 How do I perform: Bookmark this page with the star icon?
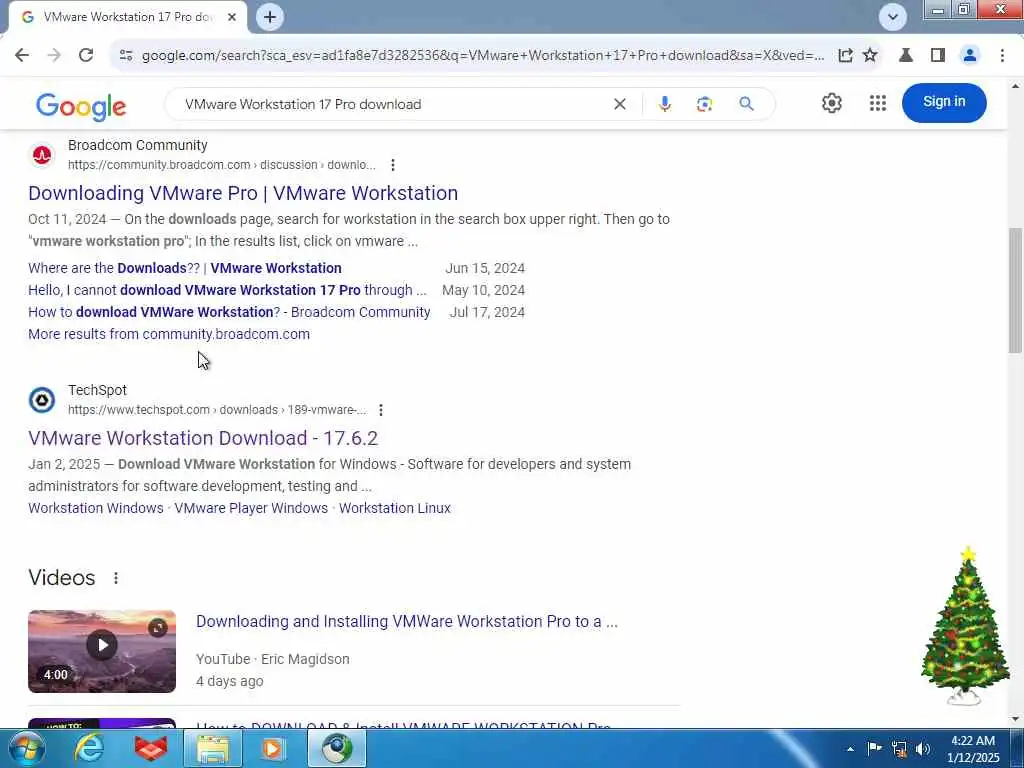click(870, 56)
